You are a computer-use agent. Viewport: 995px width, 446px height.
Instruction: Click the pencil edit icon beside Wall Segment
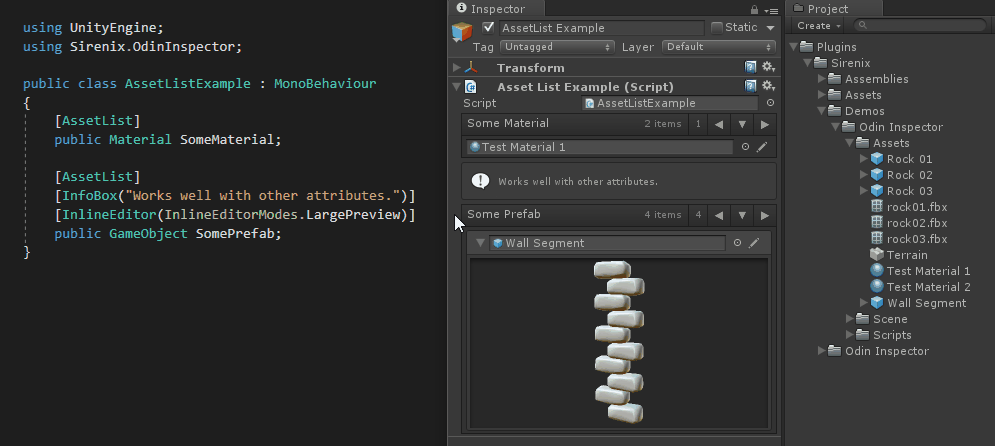(x=754, y=243)
